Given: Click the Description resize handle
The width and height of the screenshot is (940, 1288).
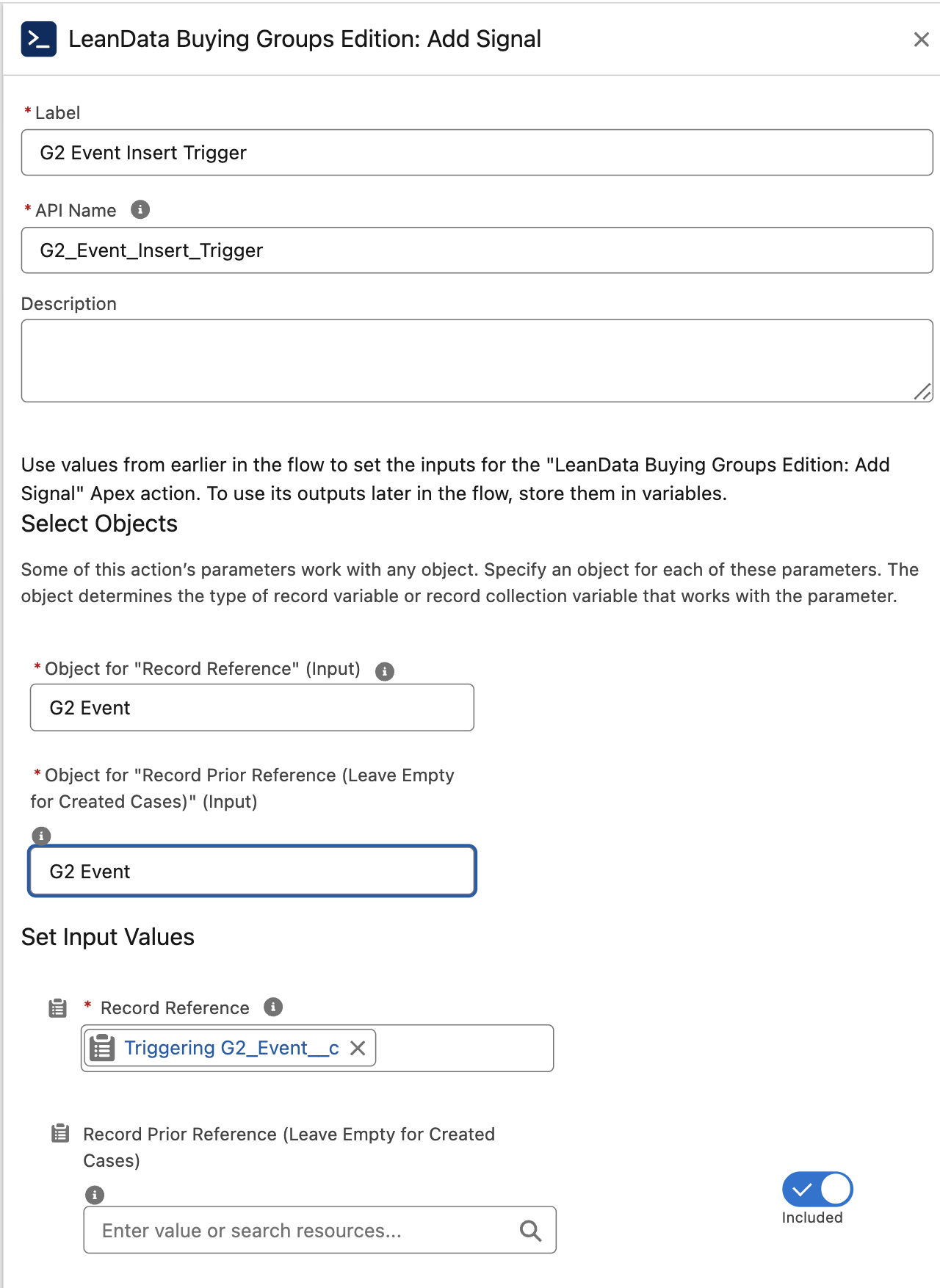Looking at the screenshot, I should [x=923, y=393].
